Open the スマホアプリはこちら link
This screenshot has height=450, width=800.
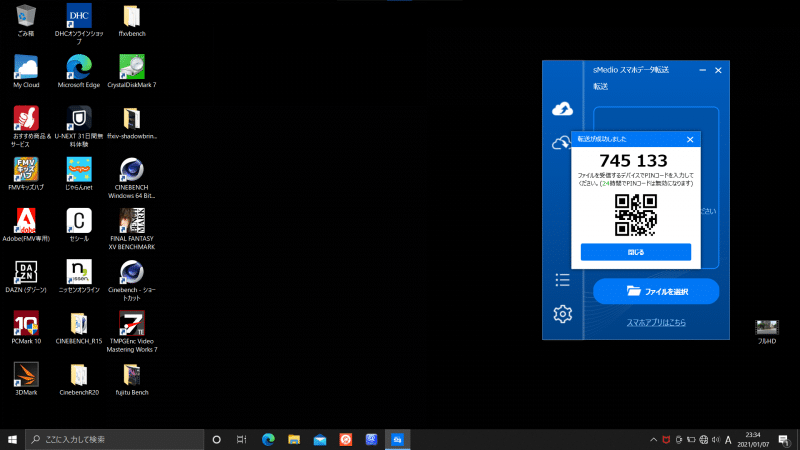[x=656, y=322]
